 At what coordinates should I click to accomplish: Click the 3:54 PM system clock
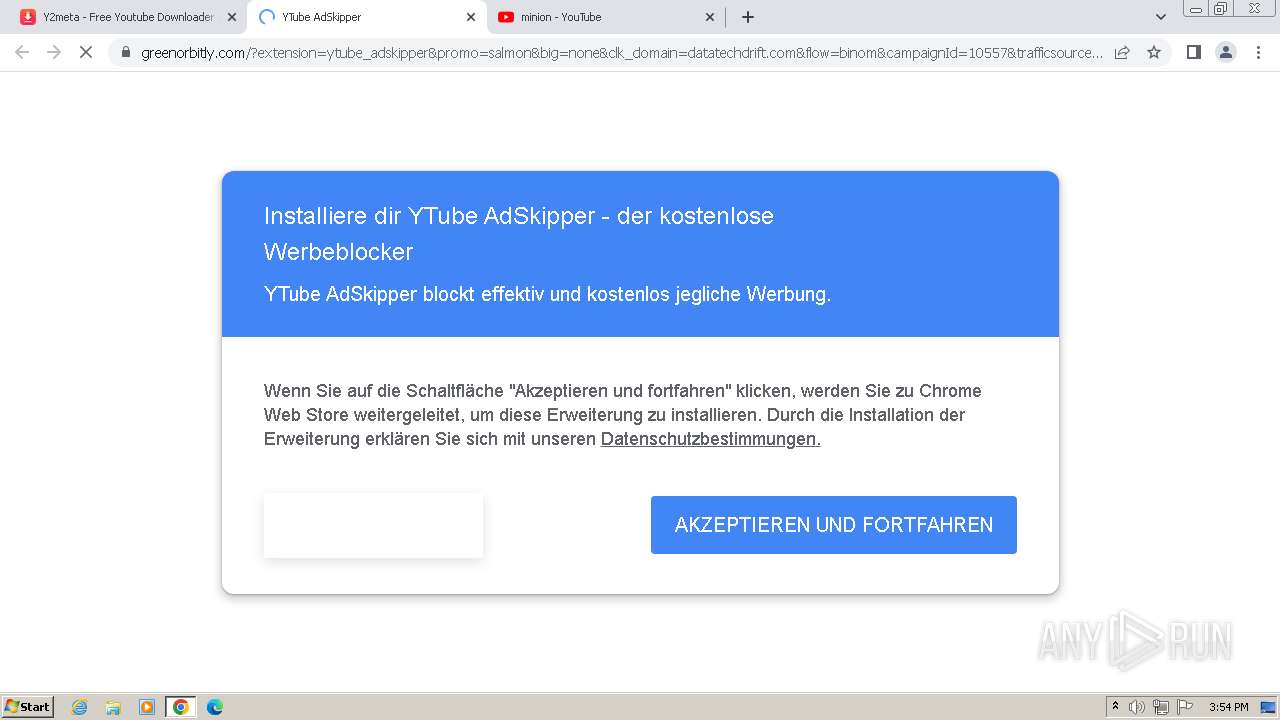[x=1229, y=707]
